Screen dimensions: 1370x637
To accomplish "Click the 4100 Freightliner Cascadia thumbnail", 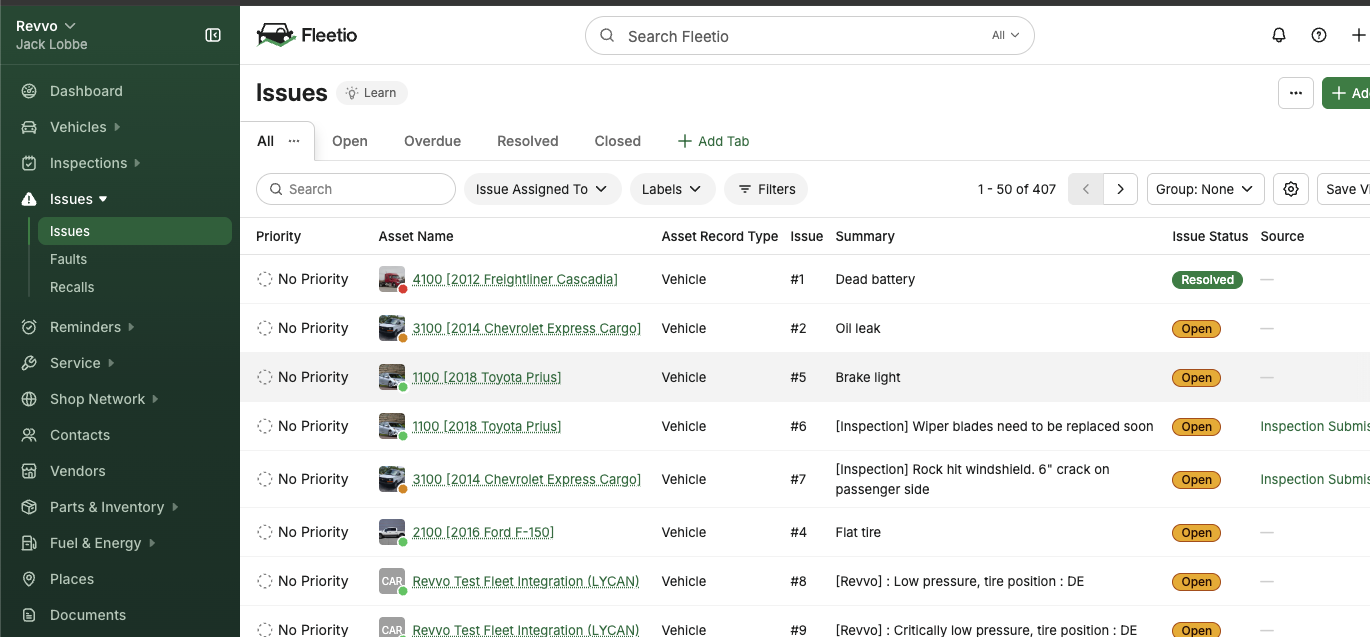I will [391, 279].
